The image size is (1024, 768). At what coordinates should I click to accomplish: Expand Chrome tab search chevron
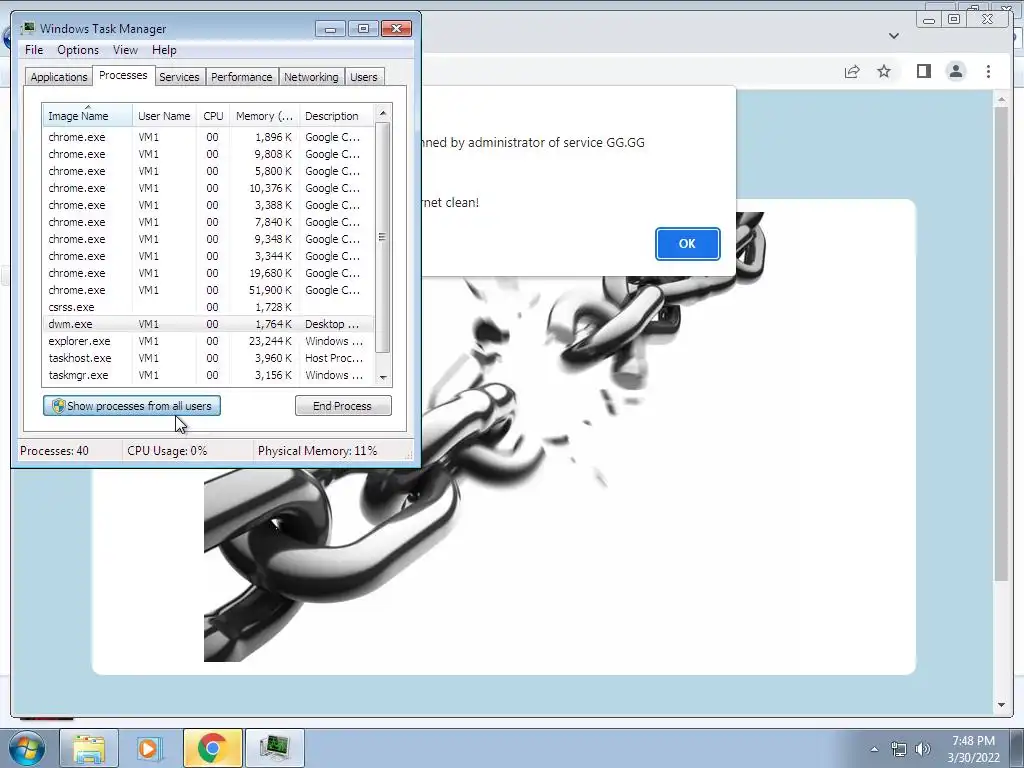coord(894,36)
